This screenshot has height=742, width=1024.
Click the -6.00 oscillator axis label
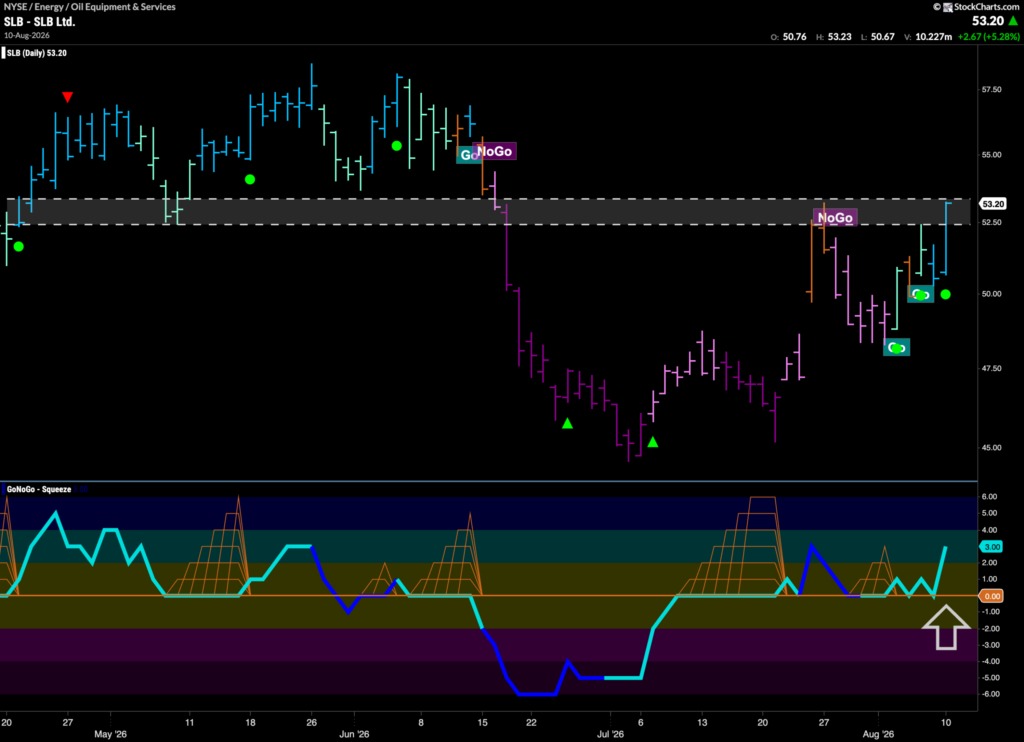pos(990,694)
